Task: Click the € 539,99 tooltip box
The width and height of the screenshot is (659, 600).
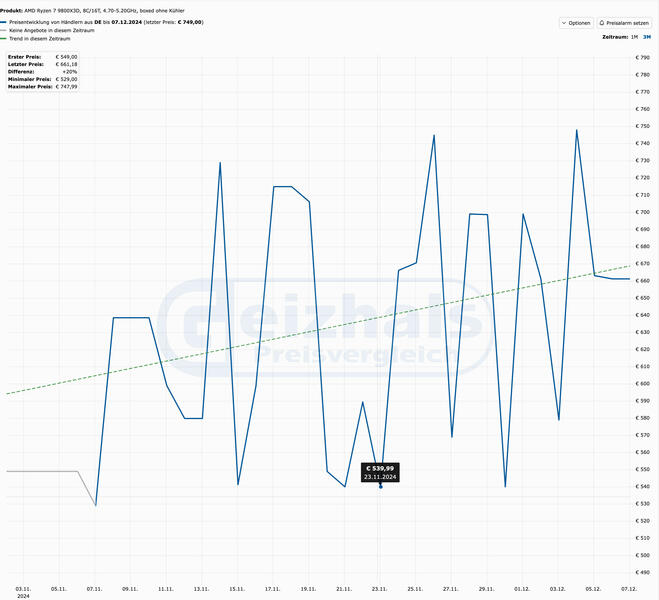Action: tap(380, 472)
